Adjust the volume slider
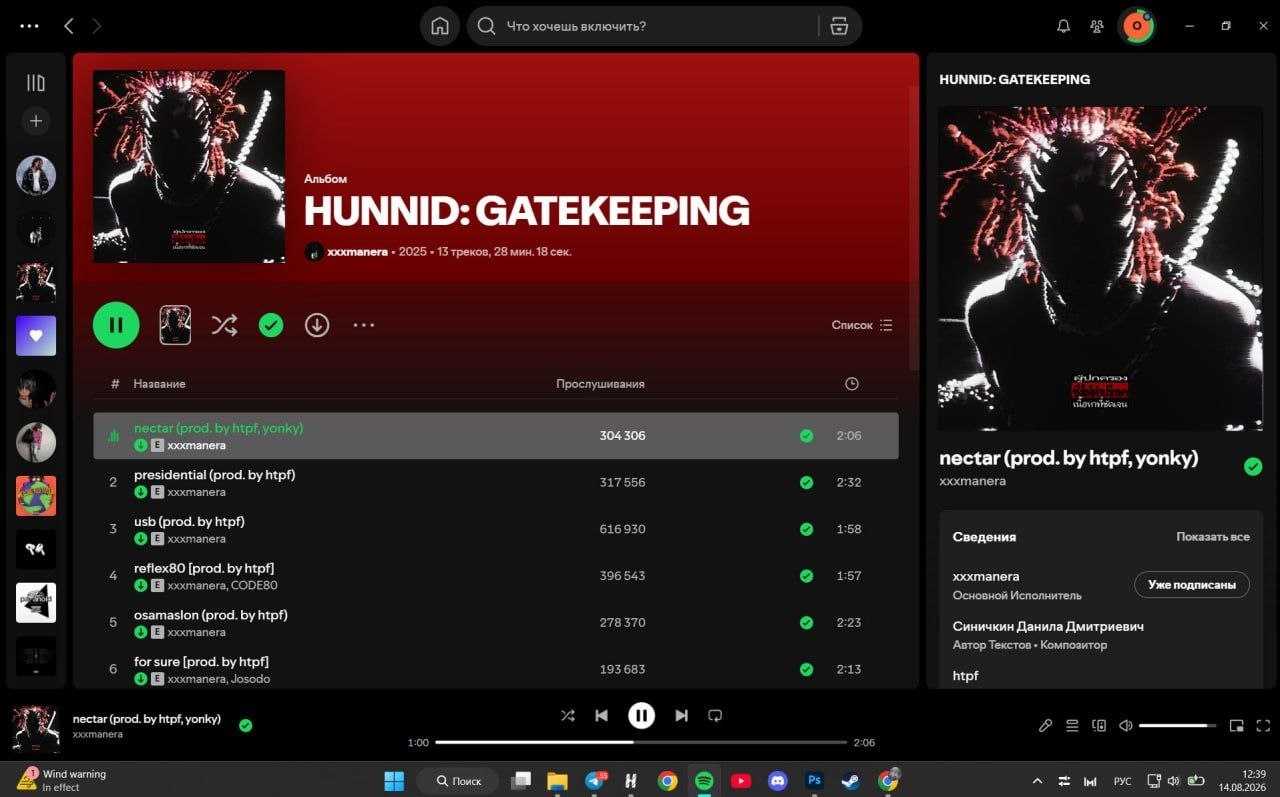The width and height of the screenshot is (1280, 797). point(1177,726)
